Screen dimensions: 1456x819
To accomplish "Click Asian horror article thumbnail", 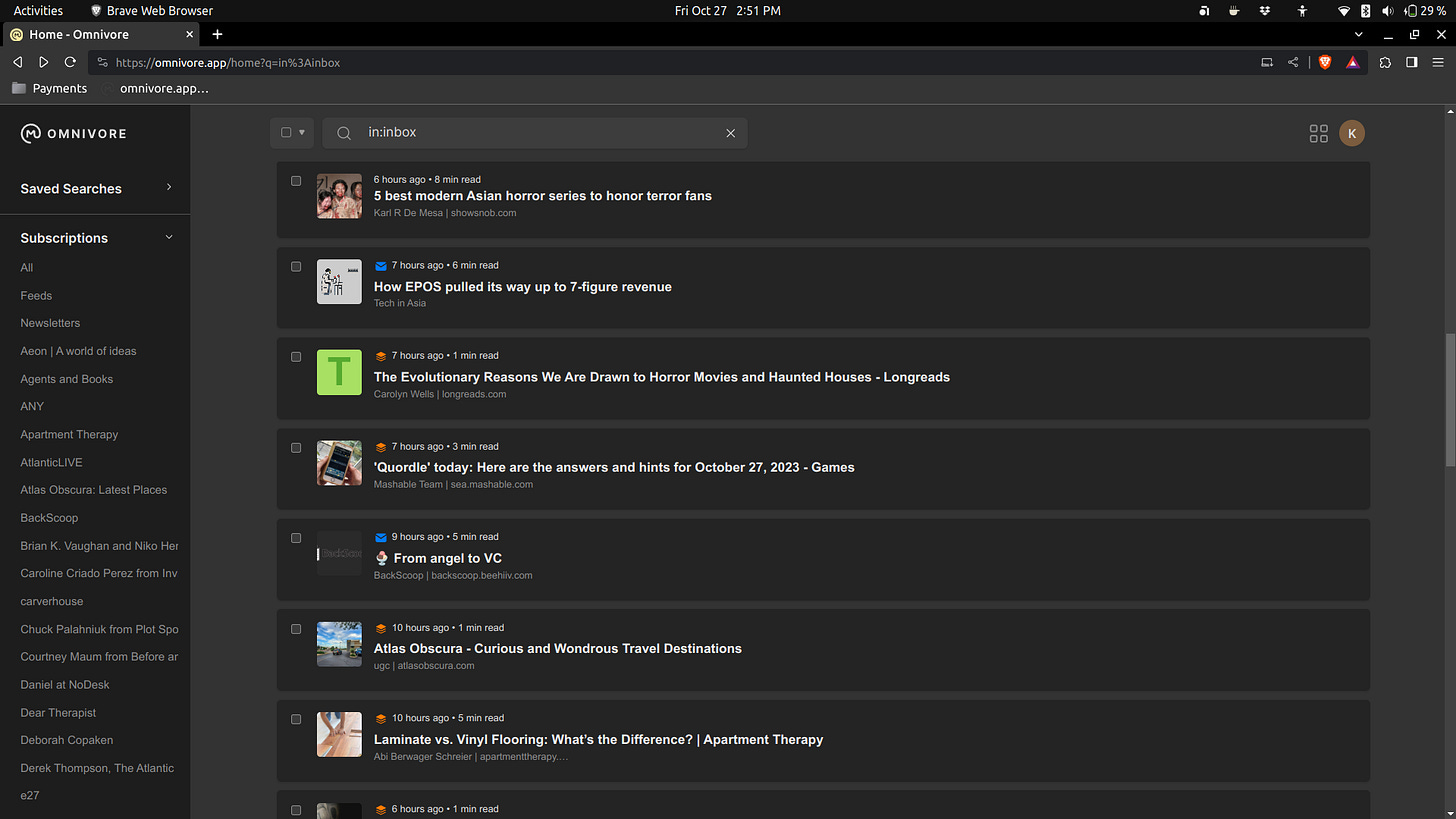I will coord(339,196).
